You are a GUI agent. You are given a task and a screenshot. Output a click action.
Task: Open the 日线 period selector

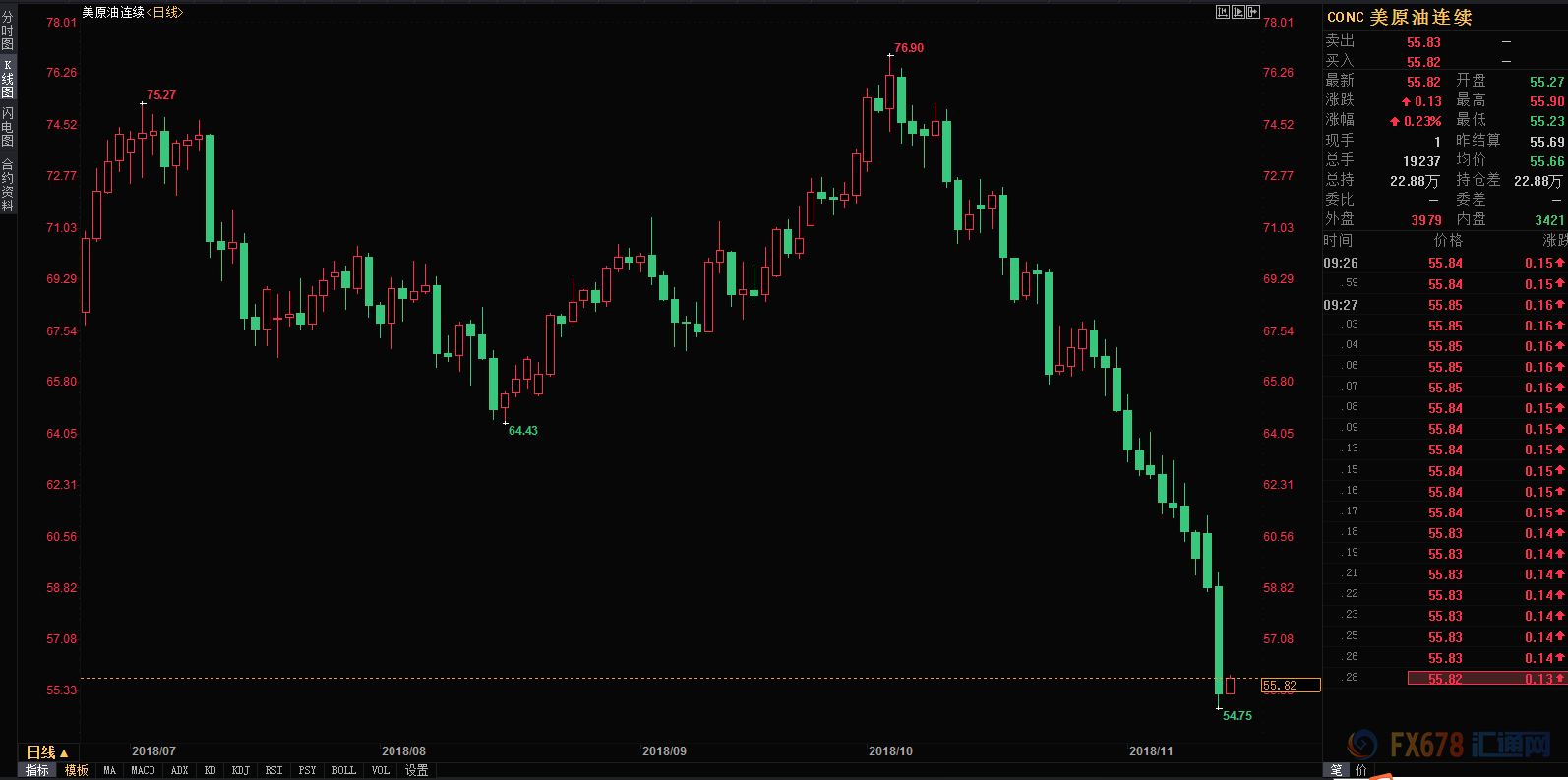47,752
